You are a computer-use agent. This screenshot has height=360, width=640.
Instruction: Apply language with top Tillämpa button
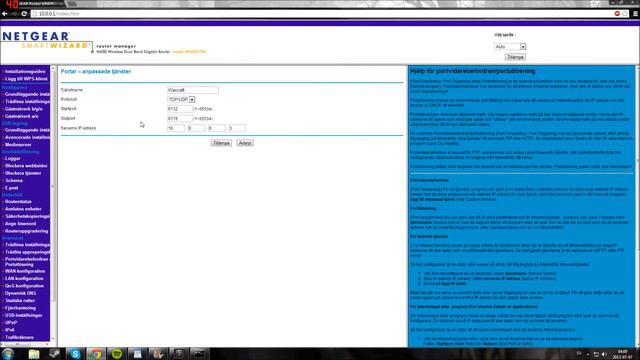pos(515,57)
